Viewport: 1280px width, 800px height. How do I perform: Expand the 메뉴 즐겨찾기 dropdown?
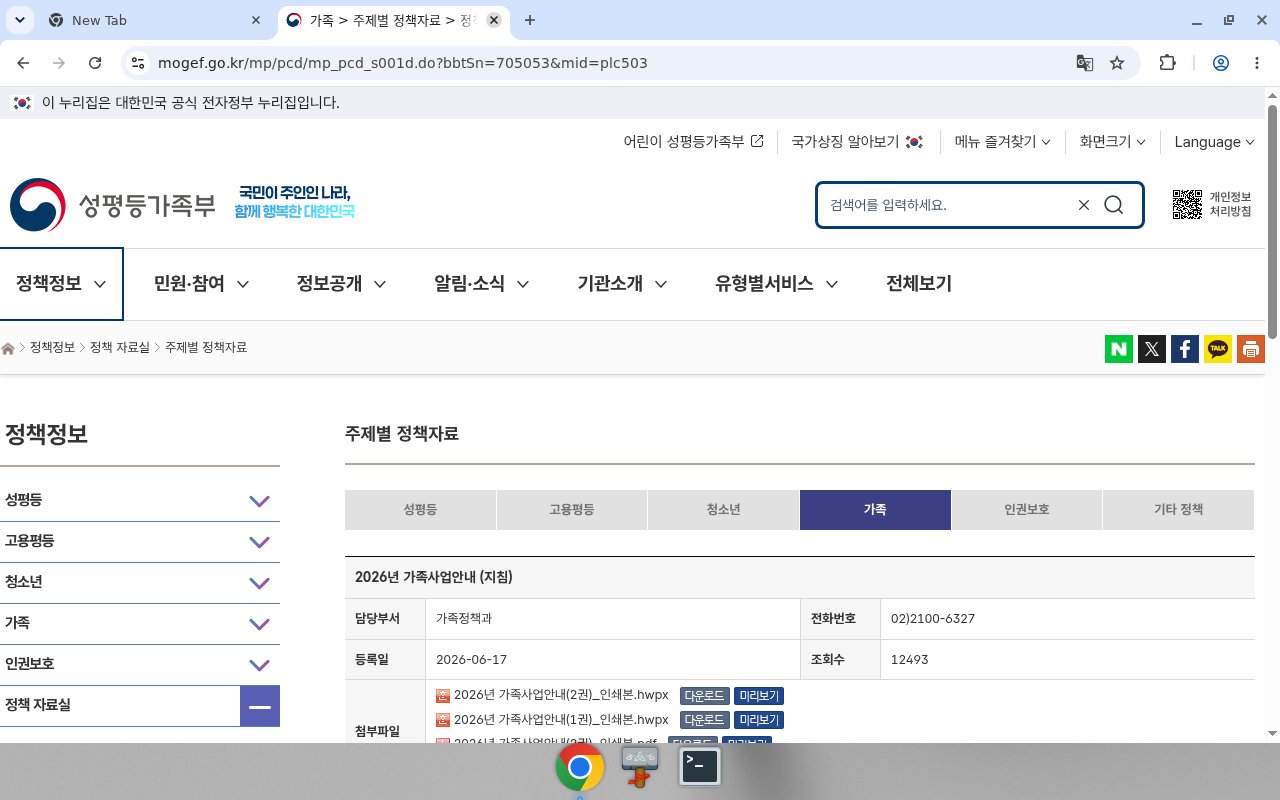[x=1003, y=142]
